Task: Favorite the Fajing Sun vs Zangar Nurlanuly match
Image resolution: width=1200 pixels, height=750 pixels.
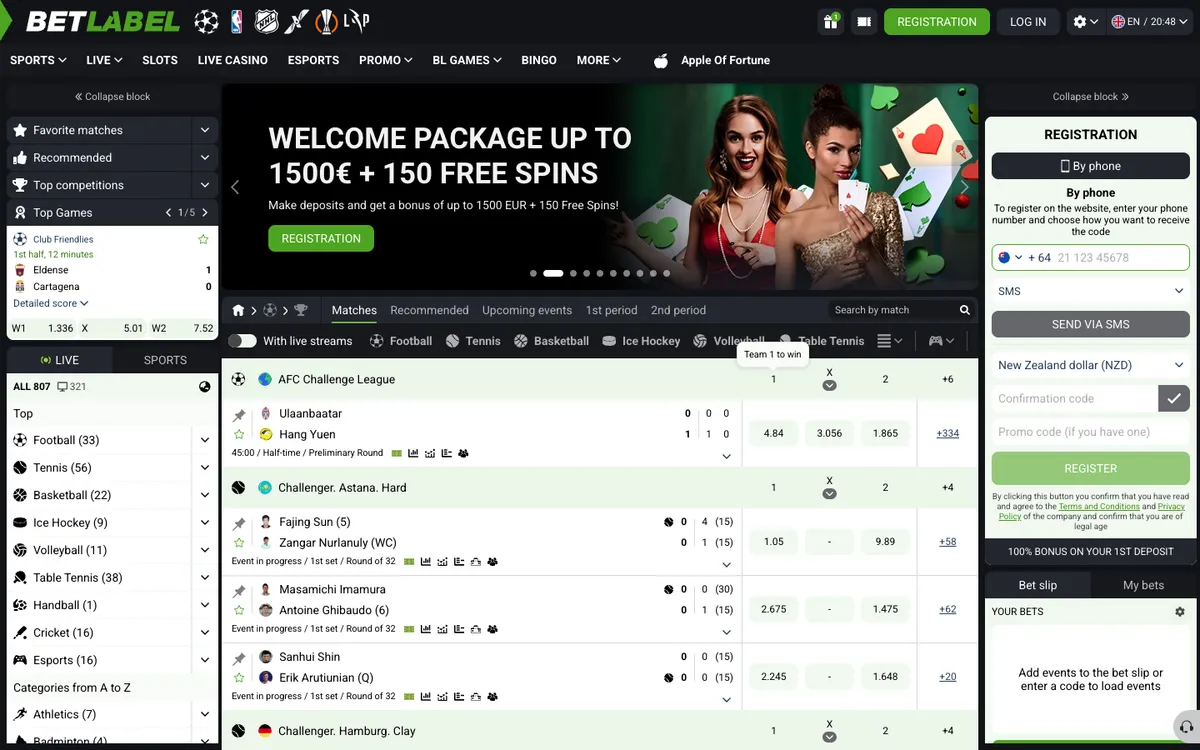Action: tap(239, 542)
